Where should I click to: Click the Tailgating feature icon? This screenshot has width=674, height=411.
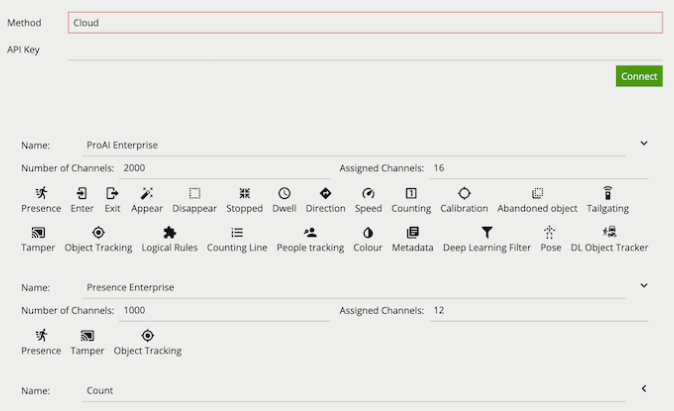[607, 193]
